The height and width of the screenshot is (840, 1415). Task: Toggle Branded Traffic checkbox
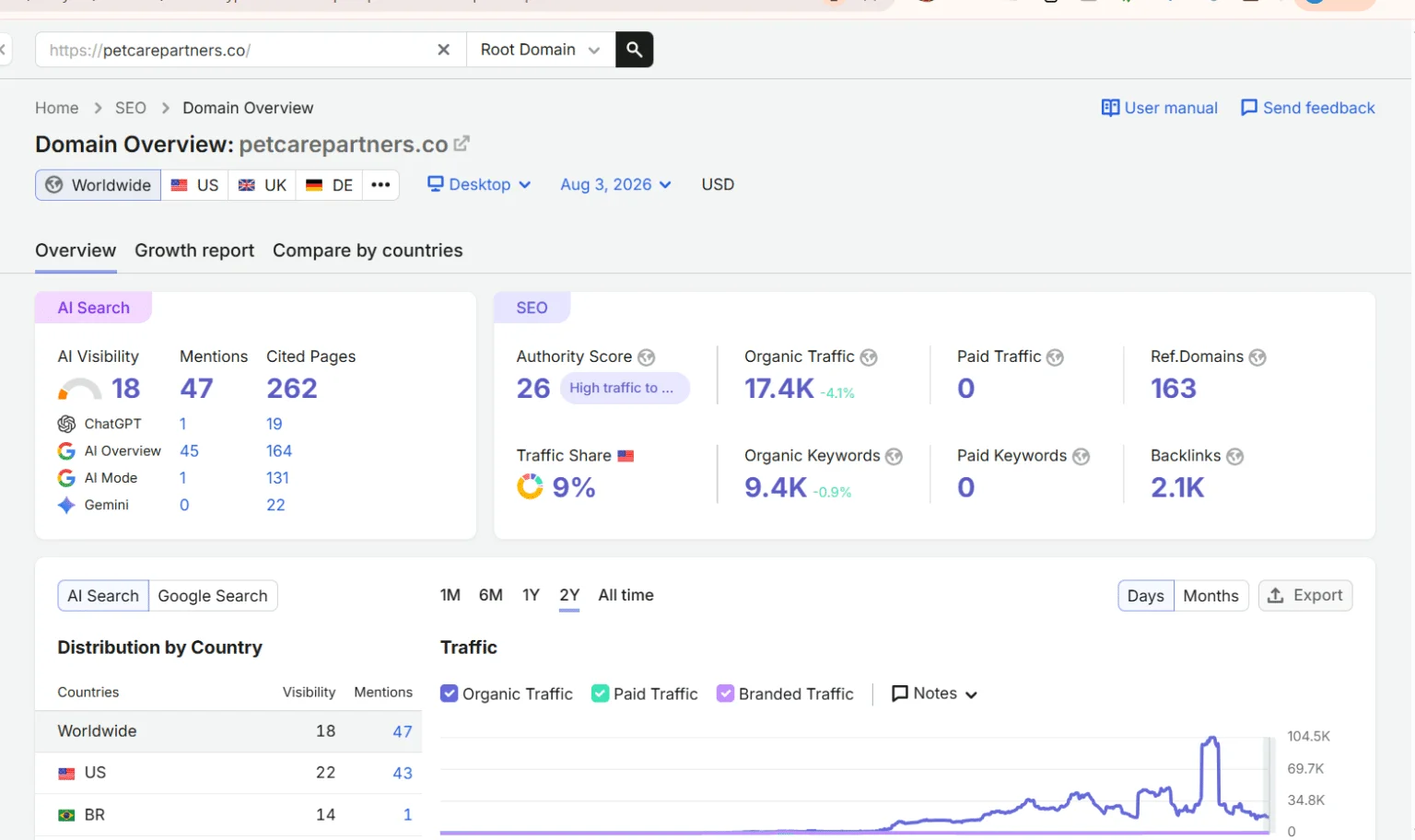(725, 694)
